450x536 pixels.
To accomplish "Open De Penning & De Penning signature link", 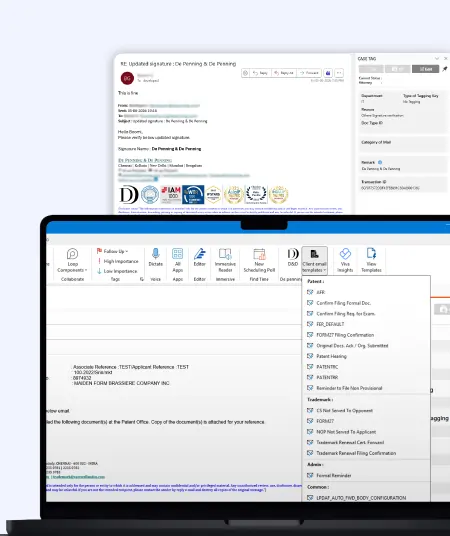I will [x=145, y=160].
